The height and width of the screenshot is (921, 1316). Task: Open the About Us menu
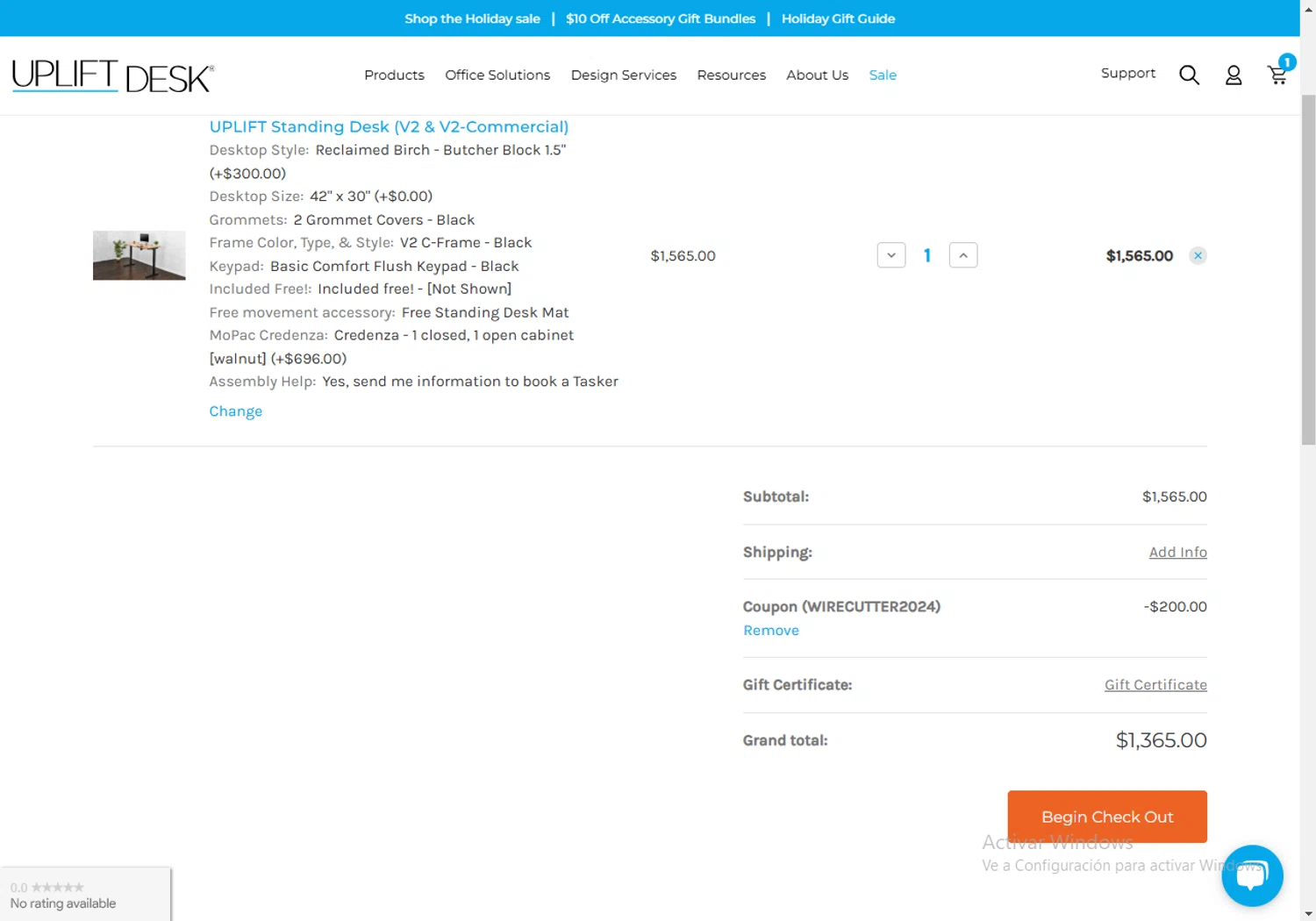coord(818,75)
